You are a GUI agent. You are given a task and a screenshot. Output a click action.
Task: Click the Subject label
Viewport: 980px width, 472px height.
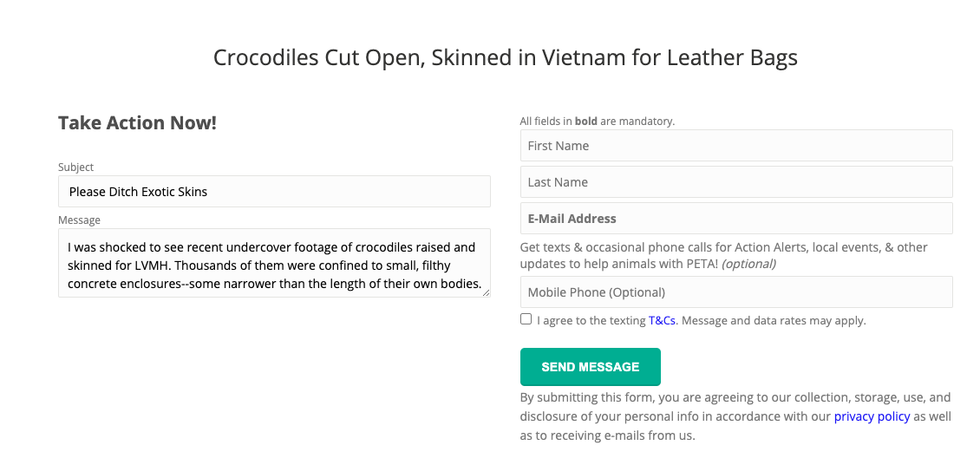pos(76,167)
